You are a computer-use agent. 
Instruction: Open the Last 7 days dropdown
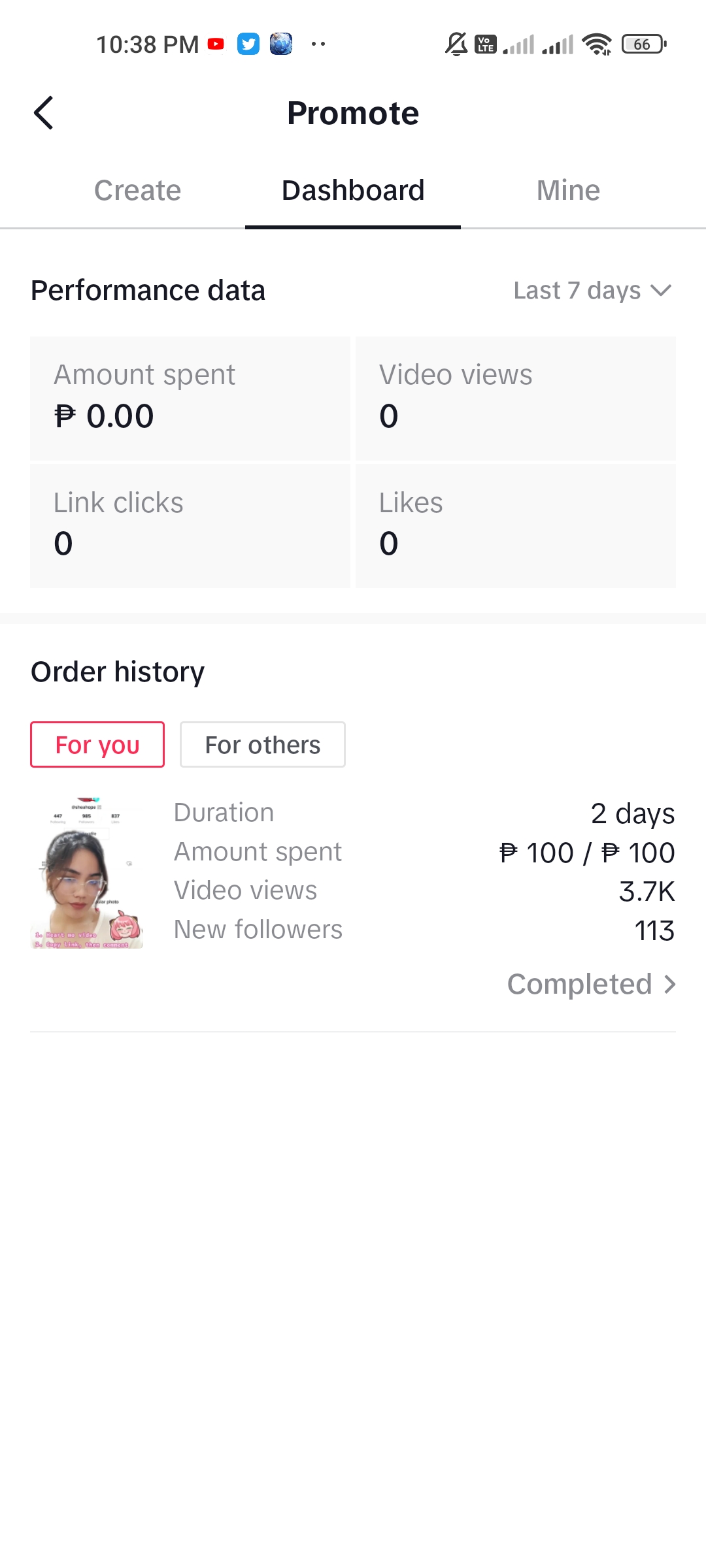592,290
